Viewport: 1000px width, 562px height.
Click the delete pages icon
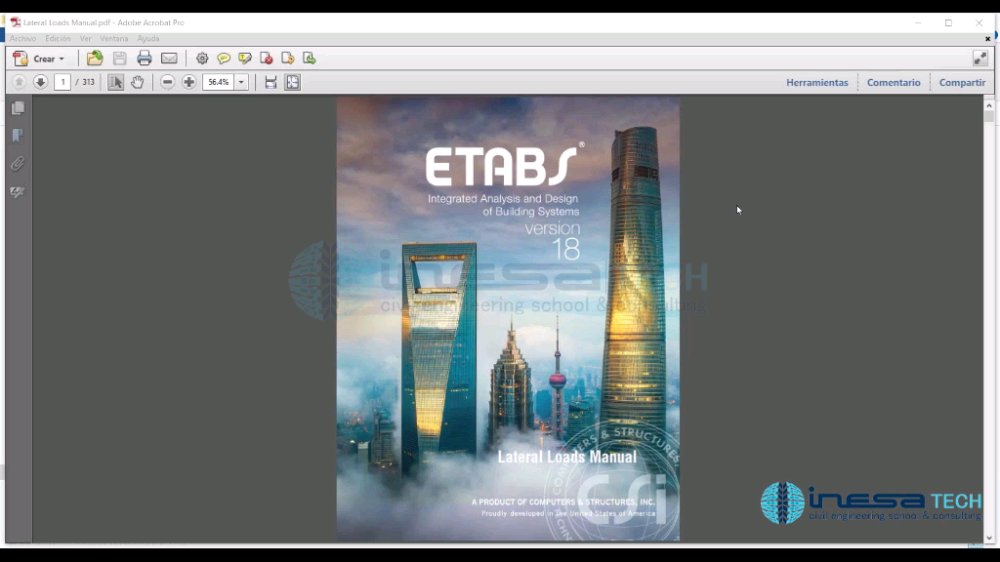pyautogui.click(x=267, y=59)
